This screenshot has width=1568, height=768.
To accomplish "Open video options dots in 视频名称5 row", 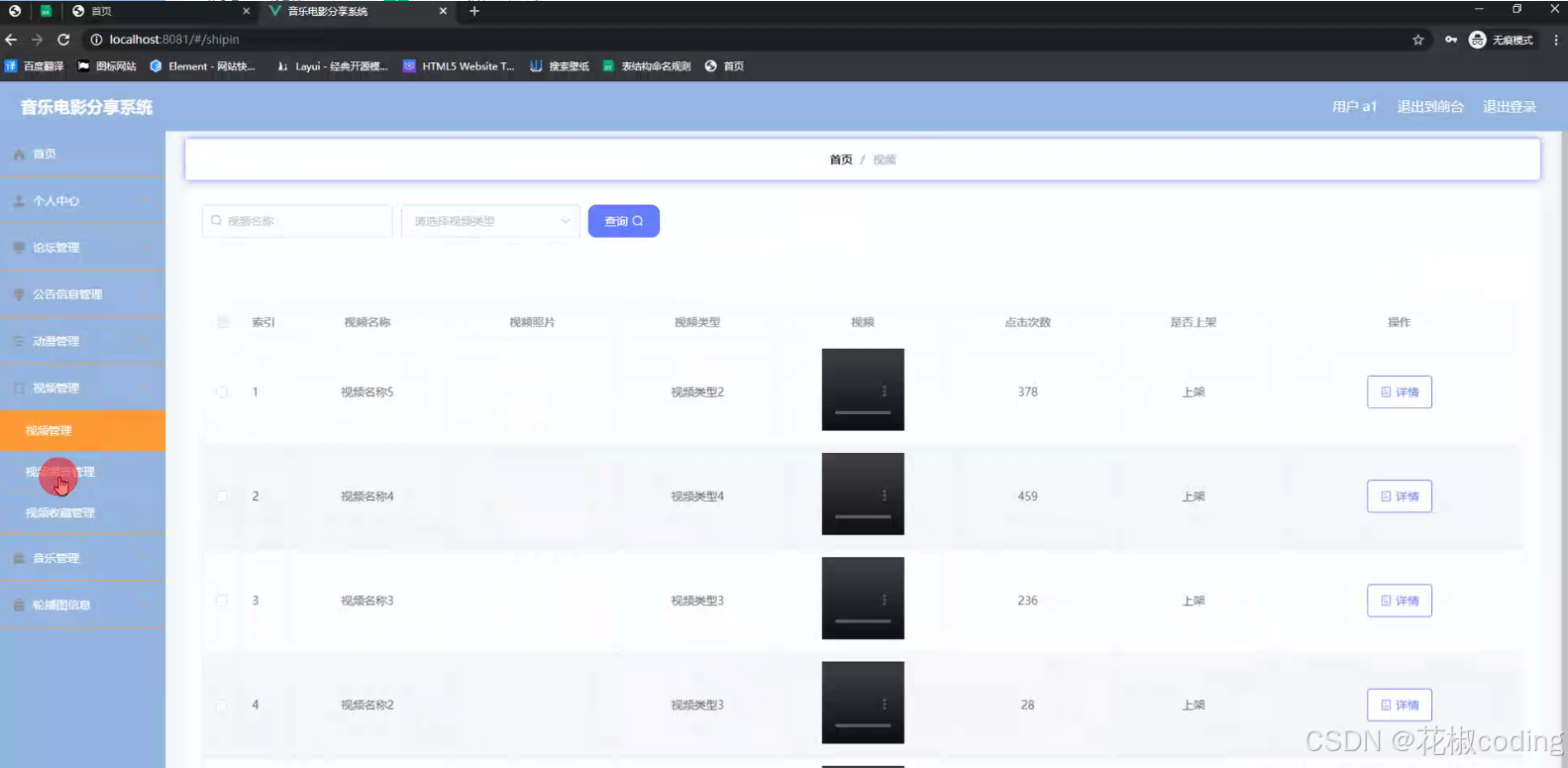I will pyautogui.click(x=885, y=390).
